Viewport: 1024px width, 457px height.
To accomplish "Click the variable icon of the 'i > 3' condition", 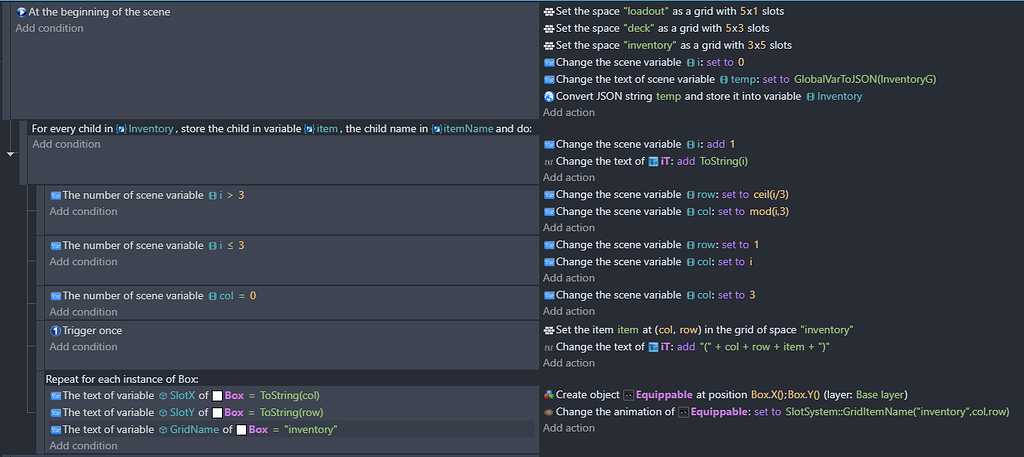I will [56, 195].
